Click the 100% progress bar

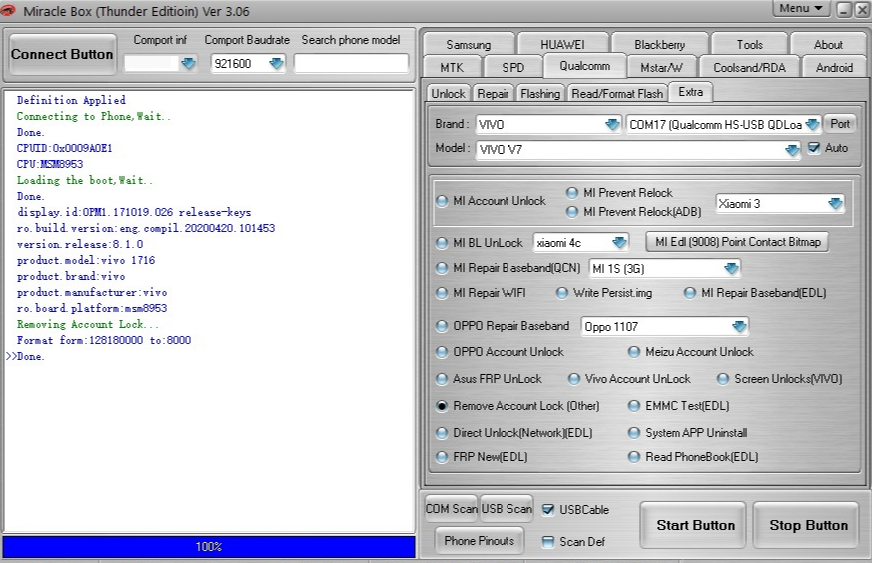(208, 547)
